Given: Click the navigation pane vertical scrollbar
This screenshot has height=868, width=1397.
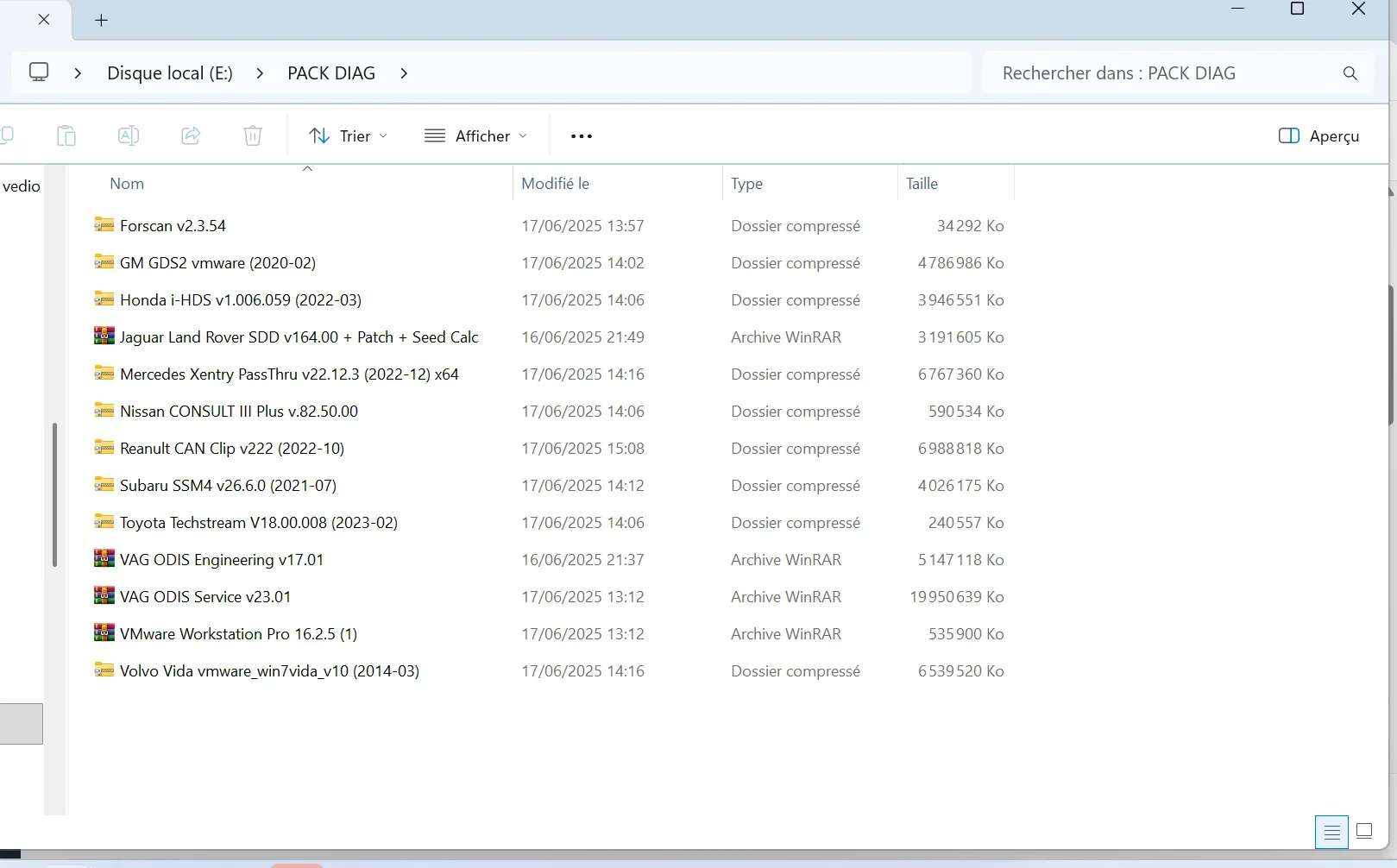Looking at the screenshot, I should pos(54,494).
